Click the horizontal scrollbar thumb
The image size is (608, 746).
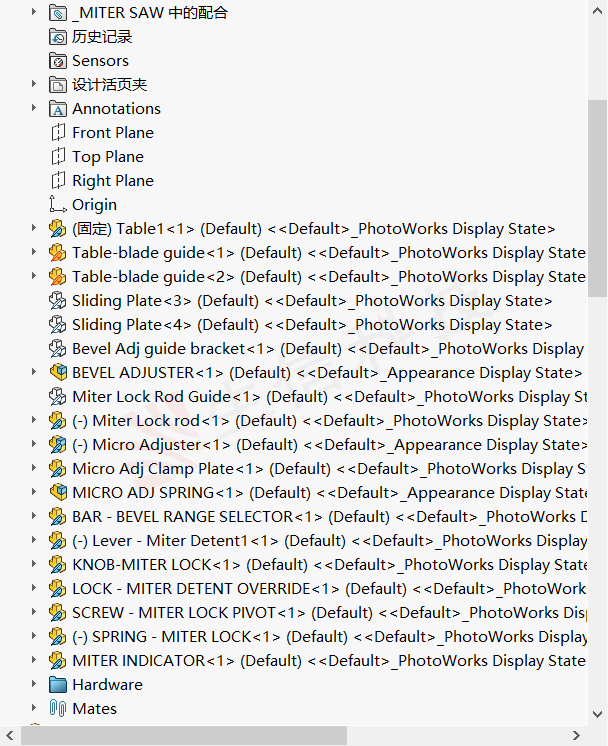(184, 736)
